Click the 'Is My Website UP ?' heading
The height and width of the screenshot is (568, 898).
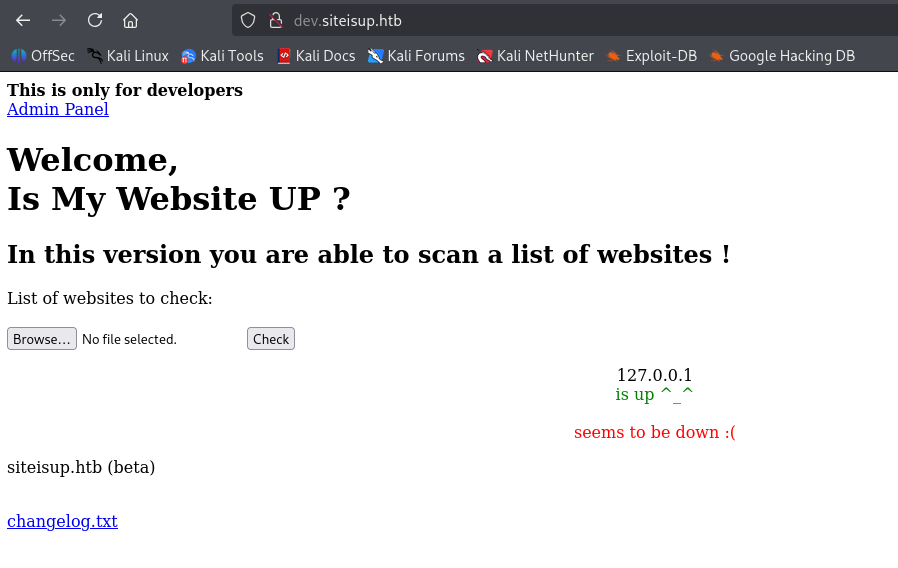click(x=179, y=199)
